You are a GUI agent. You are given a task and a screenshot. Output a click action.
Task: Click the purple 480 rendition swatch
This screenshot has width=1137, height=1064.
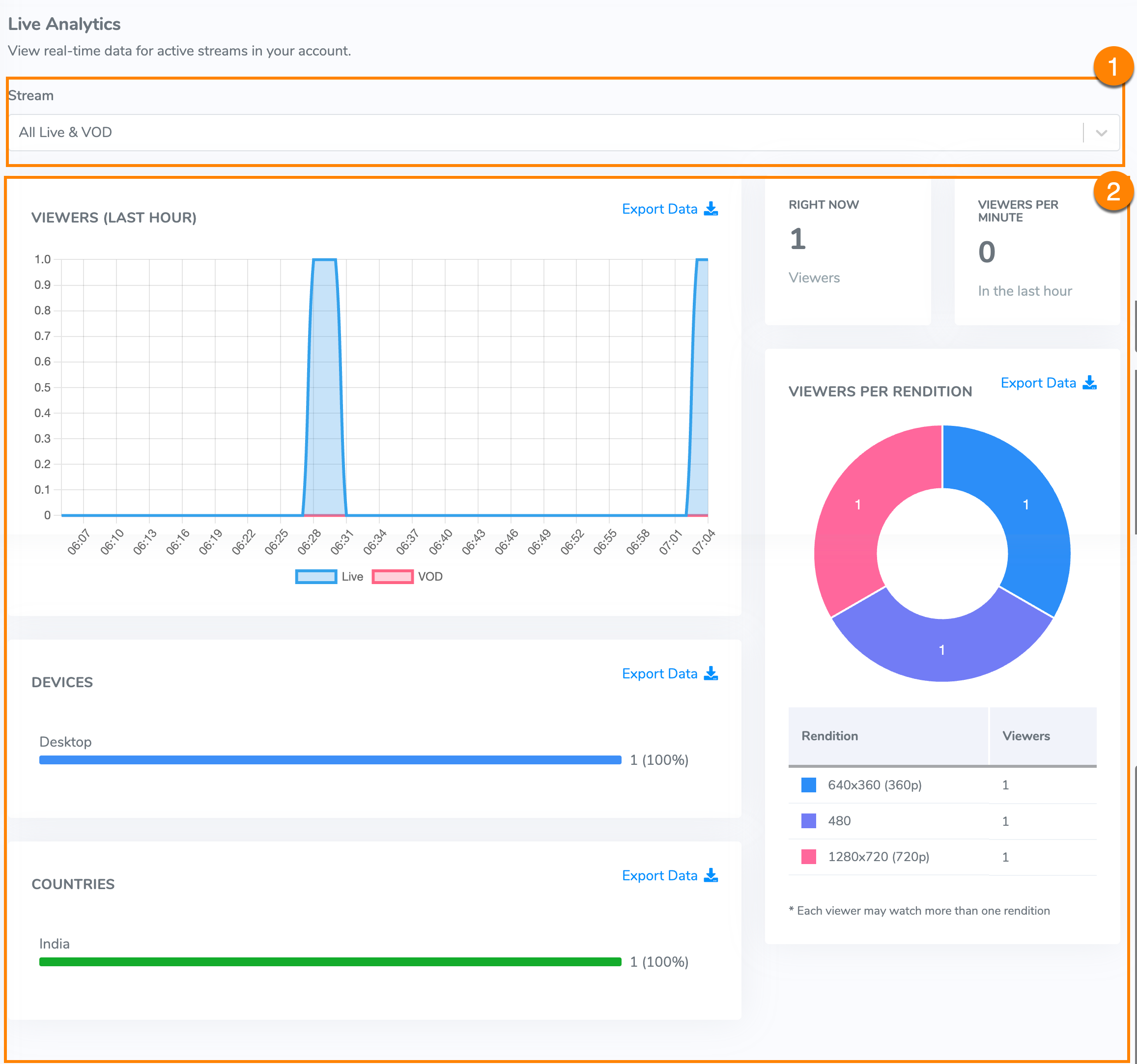[808, 821]
